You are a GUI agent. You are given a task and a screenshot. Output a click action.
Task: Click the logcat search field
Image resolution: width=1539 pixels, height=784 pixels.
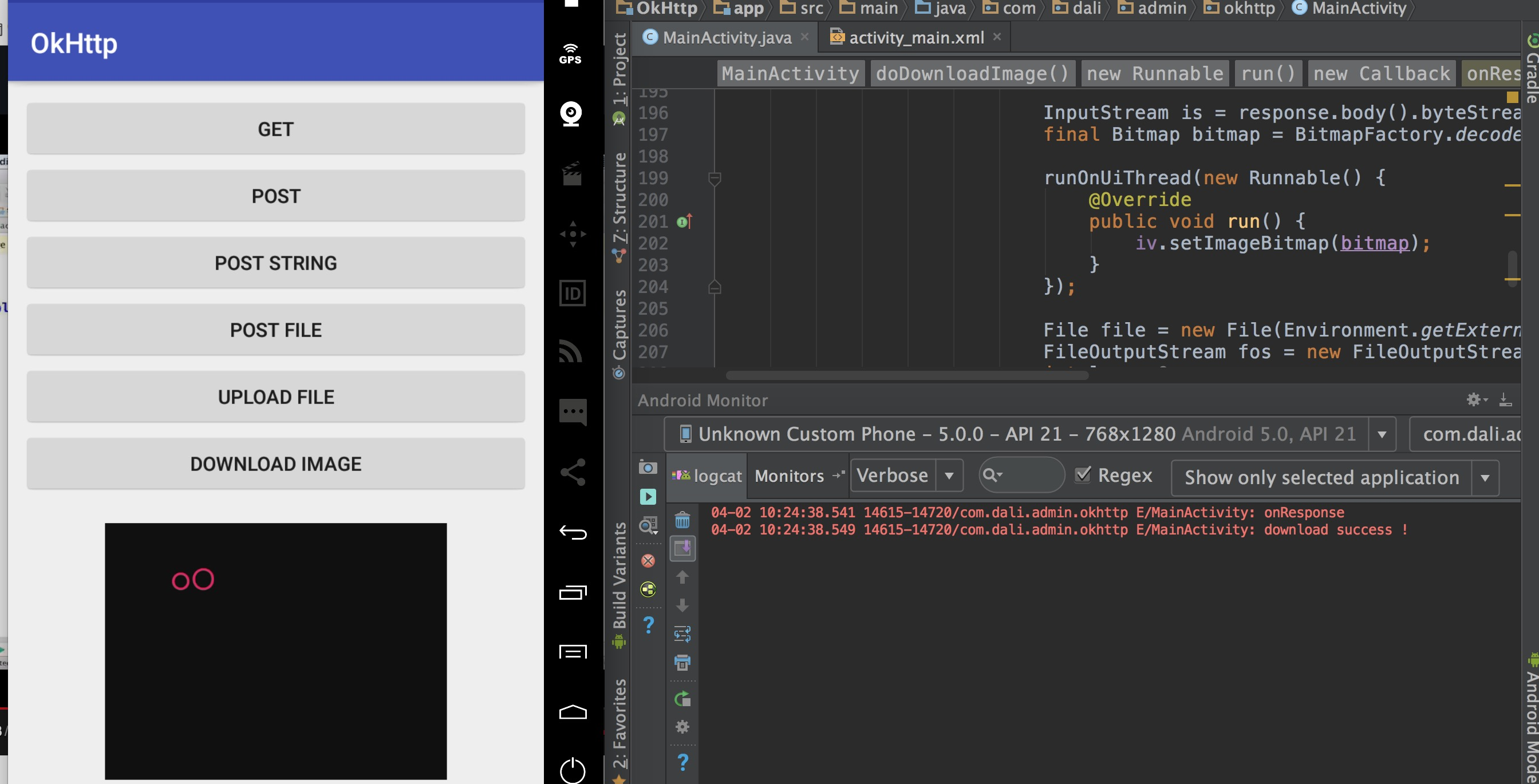pos(1030,476)
